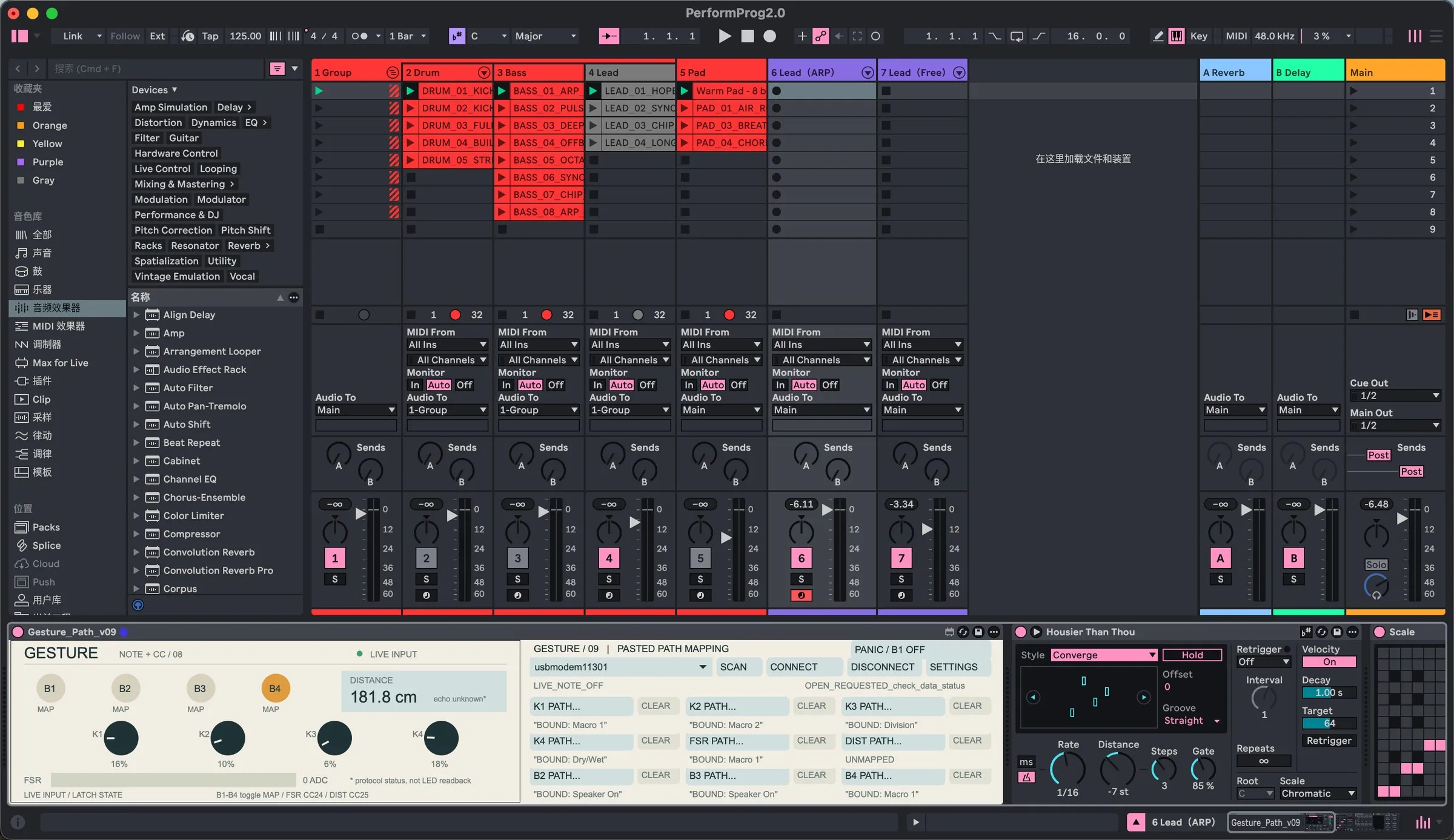This screenshot has width=1454, height=840.
Task: Click the K2 knob at 10%
Action: pos(228,738)
